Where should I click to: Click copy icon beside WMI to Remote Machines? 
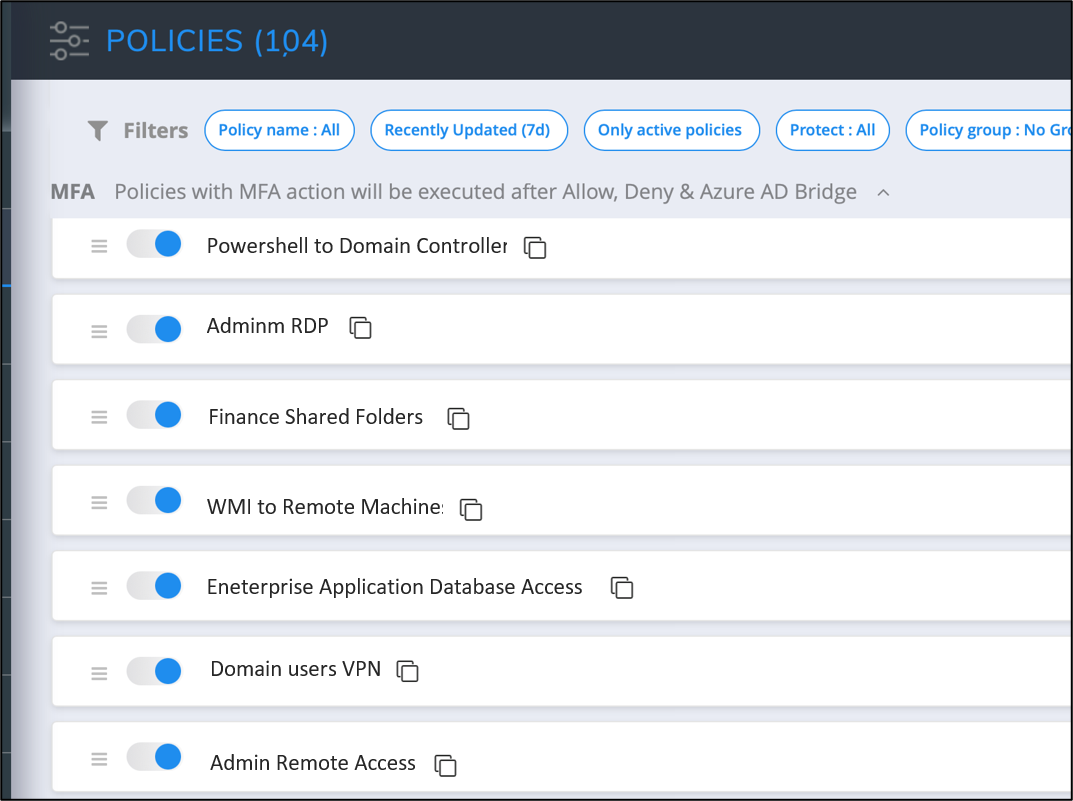tap(471, 509)
